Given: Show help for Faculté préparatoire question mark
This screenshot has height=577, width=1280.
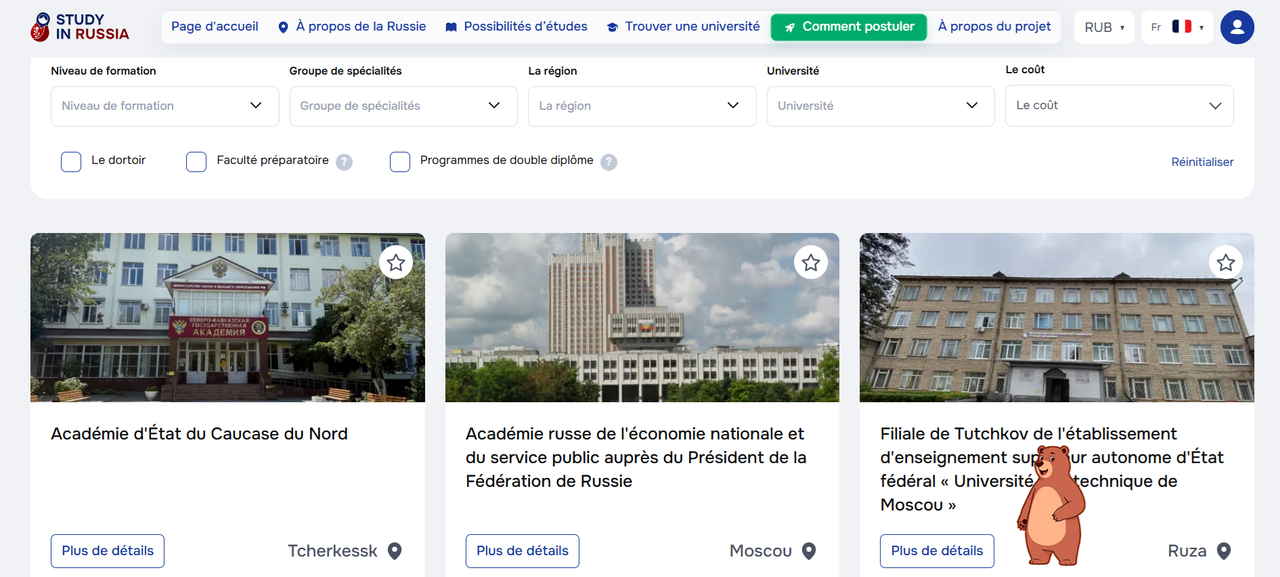Looking at the screenshot, I should point(344,162).
